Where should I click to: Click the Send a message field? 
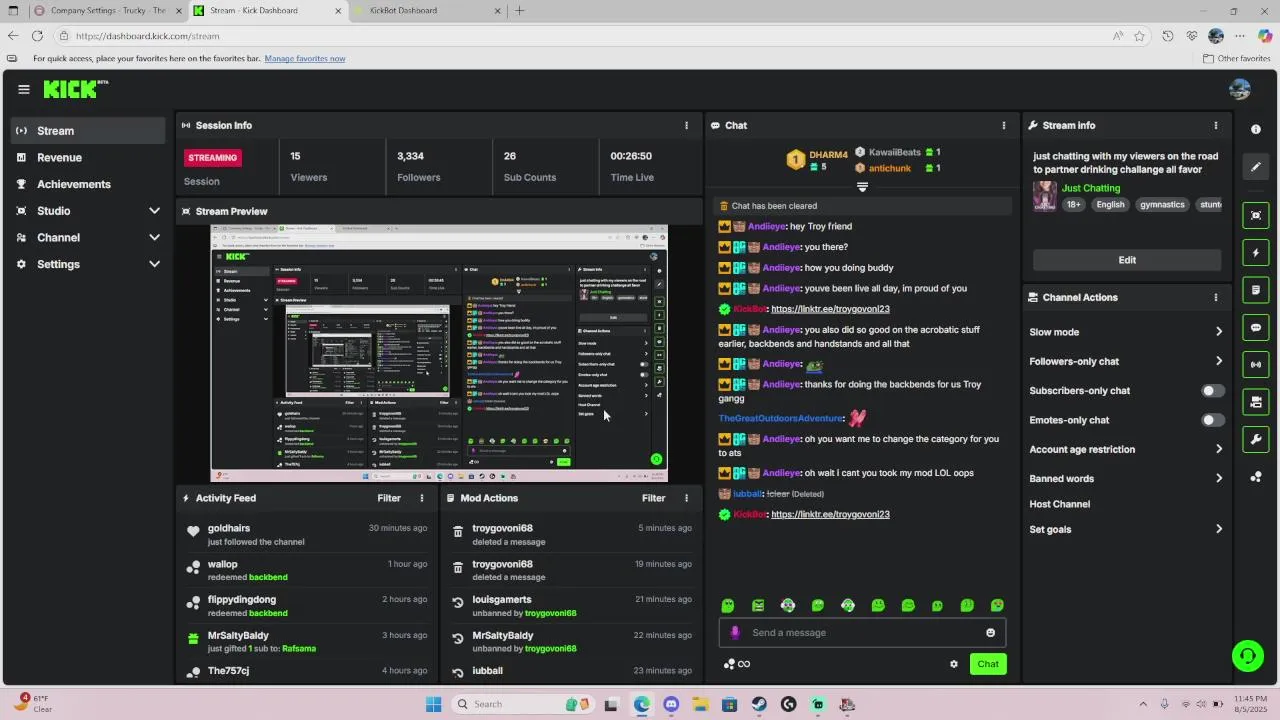[x=863, y=633]
